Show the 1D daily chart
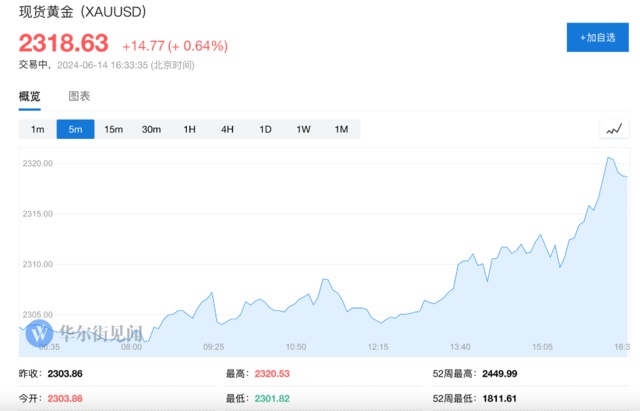This screenshot has height=411, width=640. [x=265, y=129]
